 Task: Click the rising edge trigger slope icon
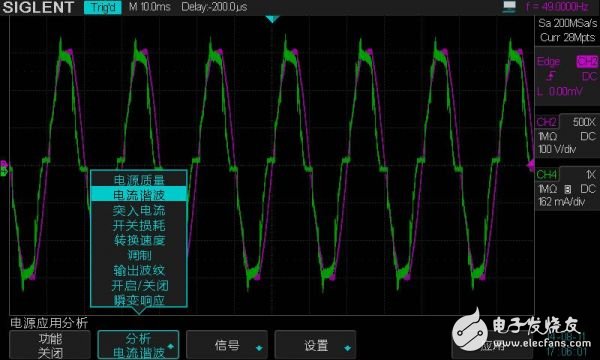coord(551,76)
